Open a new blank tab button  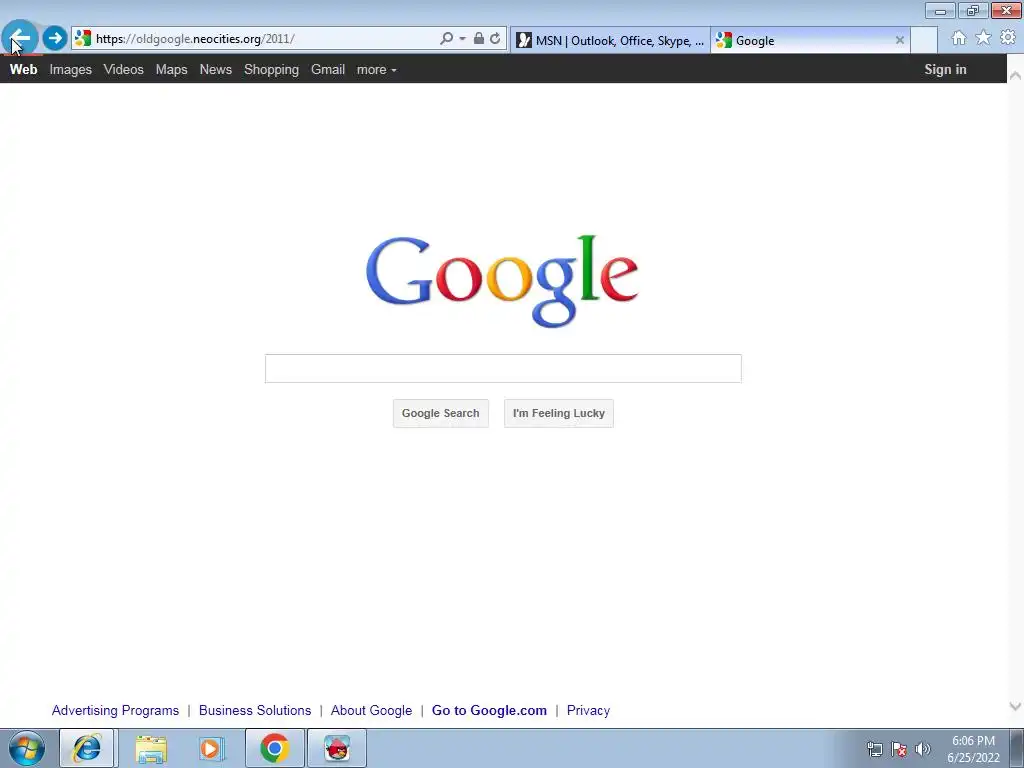pos(924,40)
